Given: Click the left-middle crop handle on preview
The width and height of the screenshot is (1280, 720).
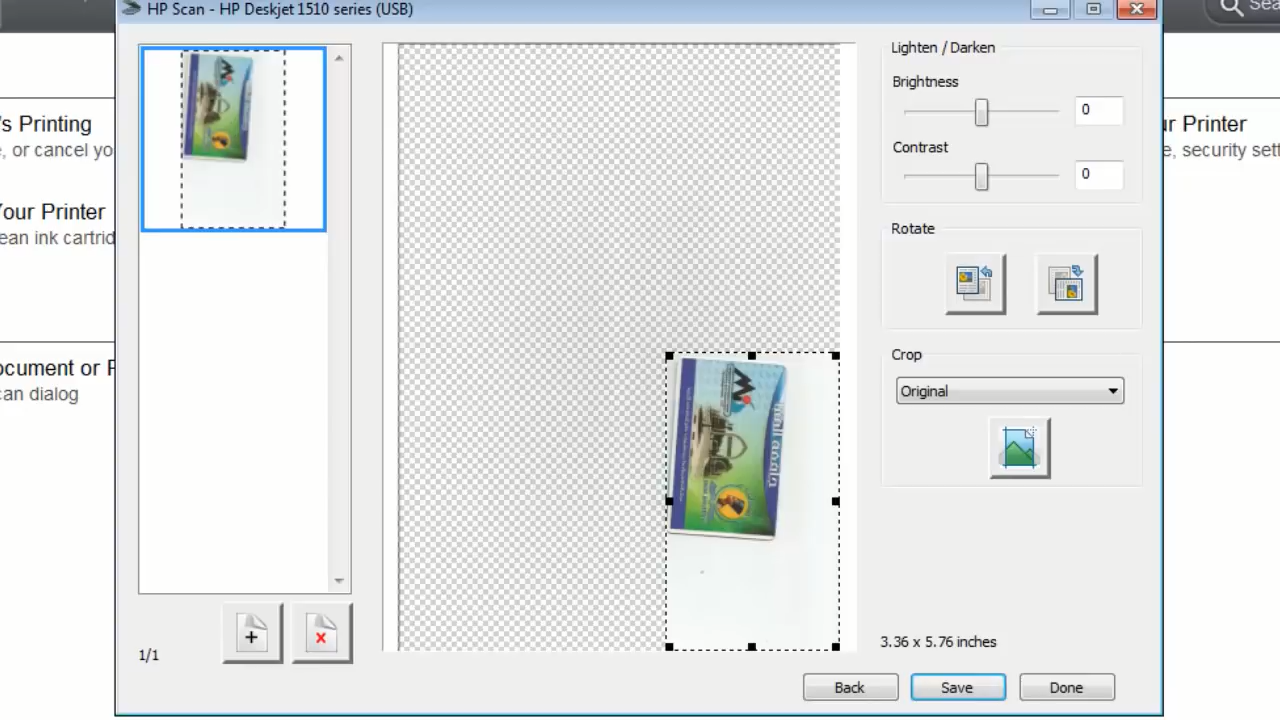Looking at the screenshot, I should (x=669, y=501).
